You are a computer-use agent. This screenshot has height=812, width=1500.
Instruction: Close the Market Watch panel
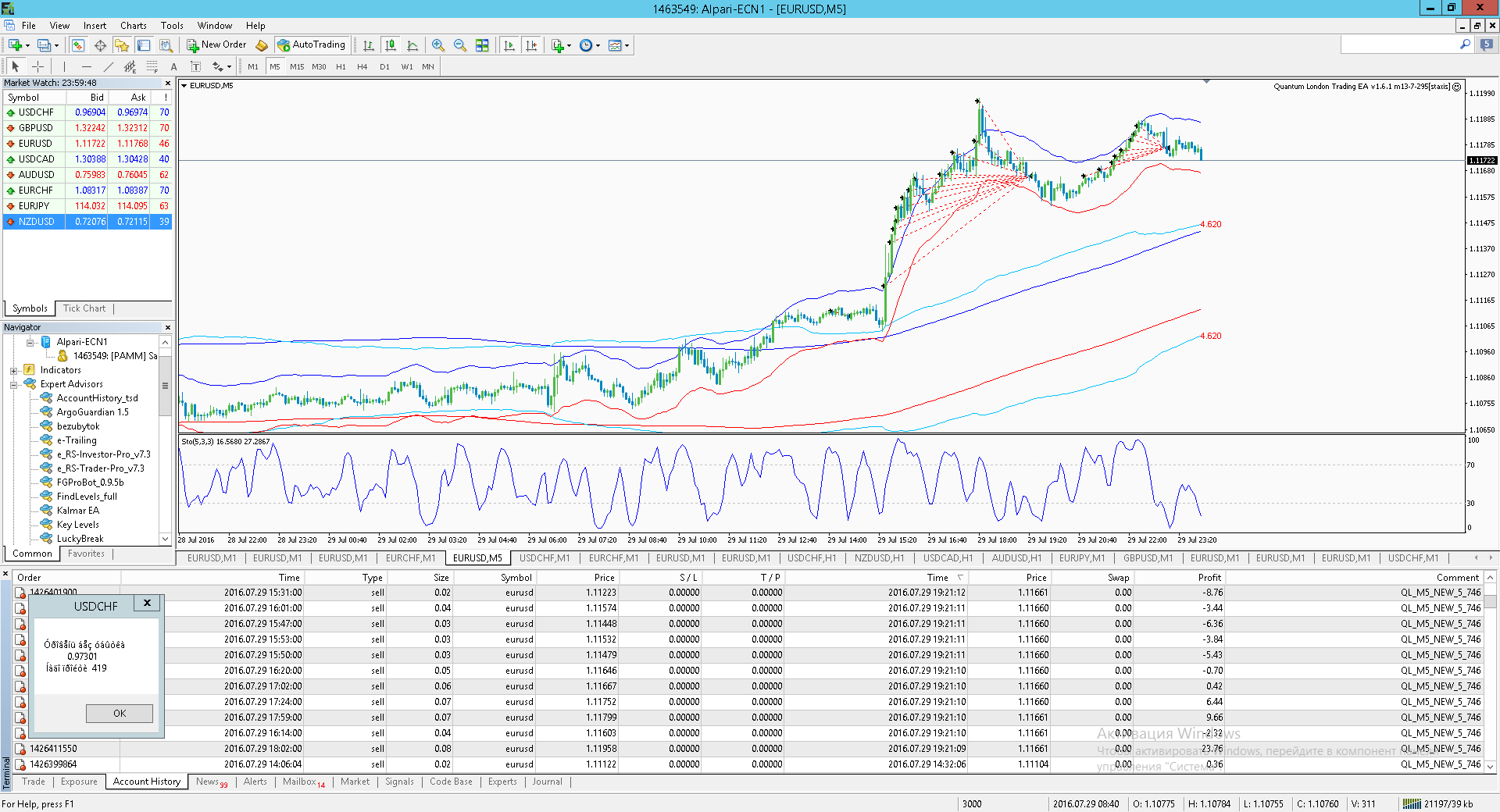(x=167, y=83)
